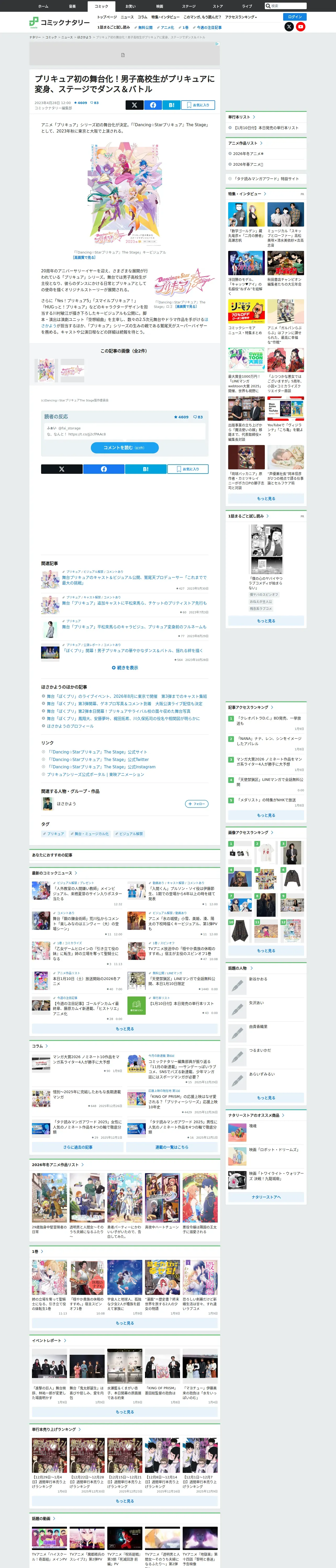336x1568 pixels.
Task: Click the プリキュア tag
Action: [x=54, y=834]
